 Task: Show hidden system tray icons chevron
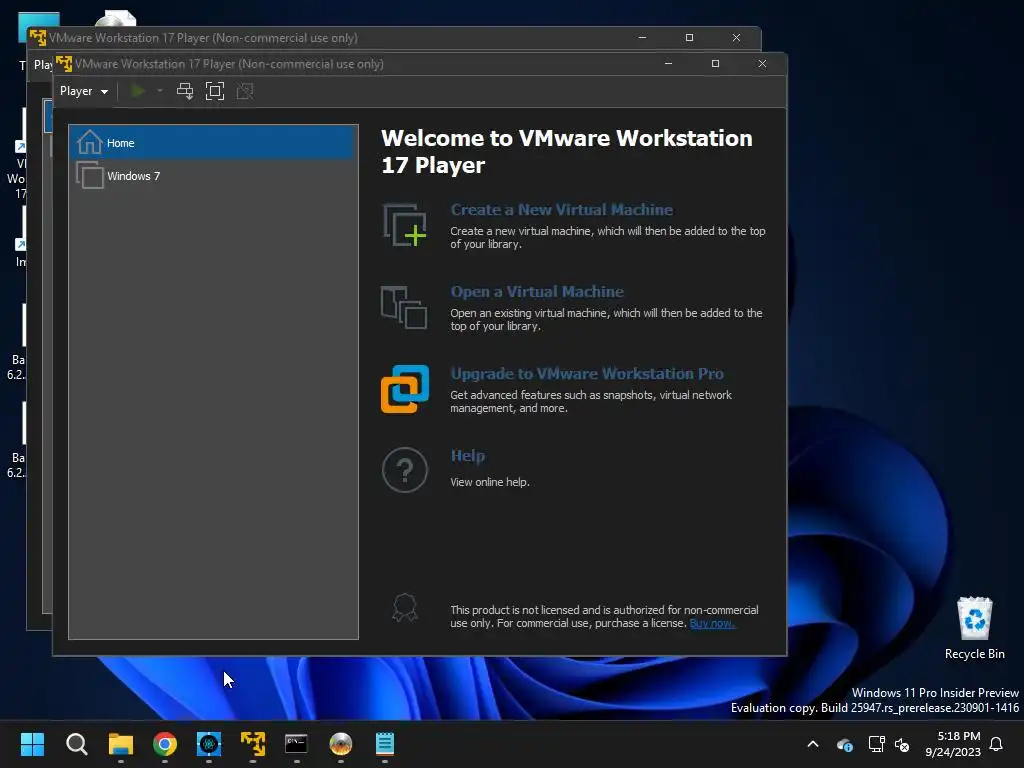point(813,744)
